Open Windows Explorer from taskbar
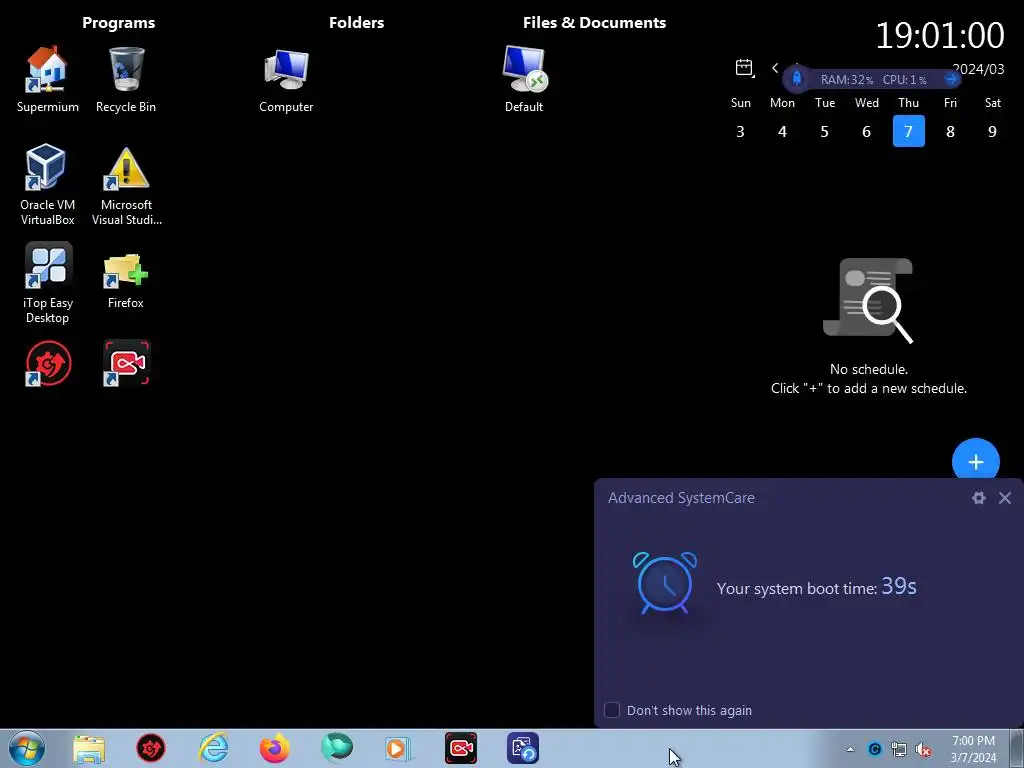This screenshot has width=1024, height=768. [x=89, y=748]
